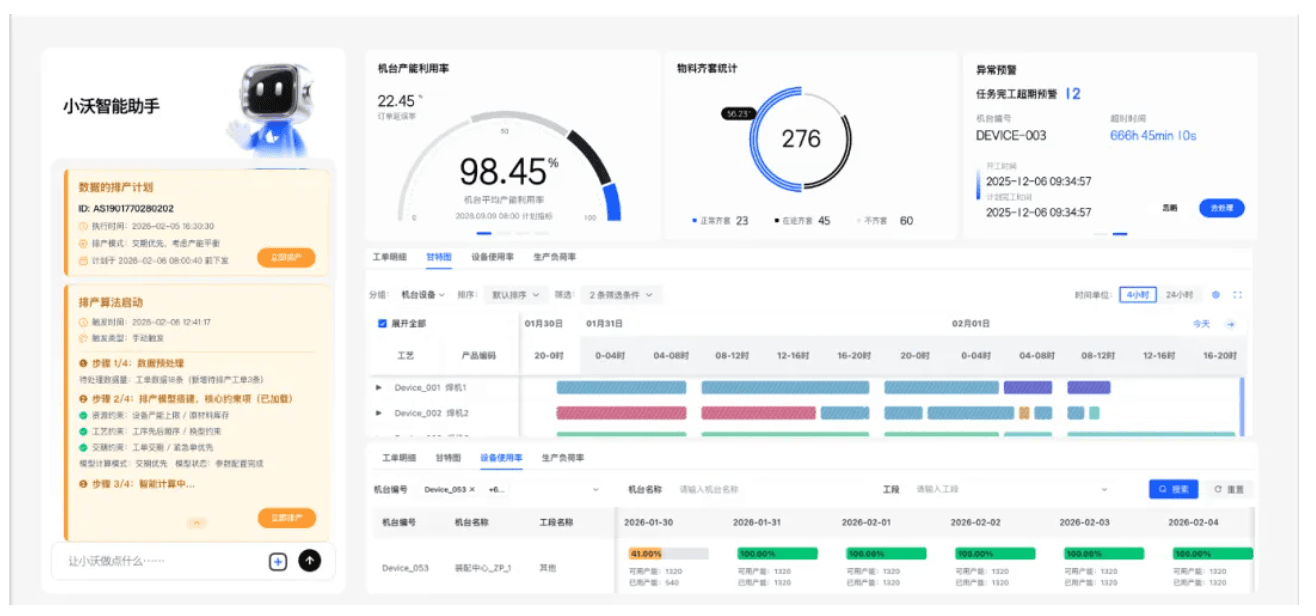Focus the 请输入机台名称 input field

pos(770,490)
